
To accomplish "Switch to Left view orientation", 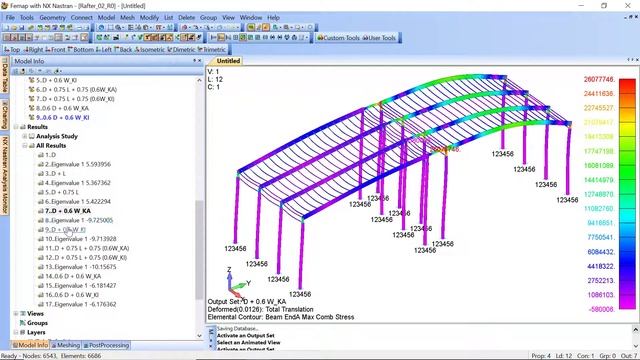I will coord(104,49).
